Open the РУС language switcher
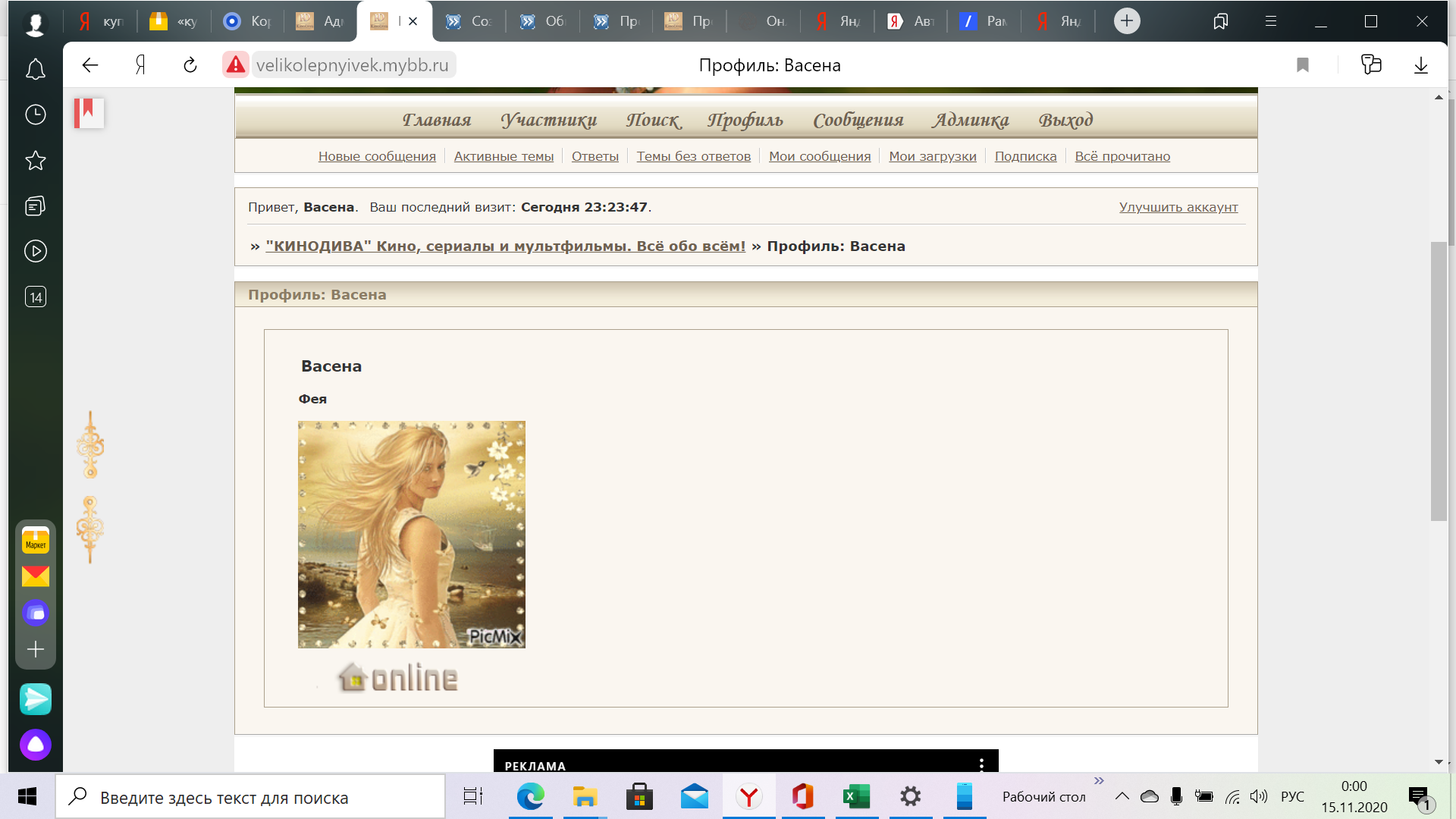 (1292, 797)
